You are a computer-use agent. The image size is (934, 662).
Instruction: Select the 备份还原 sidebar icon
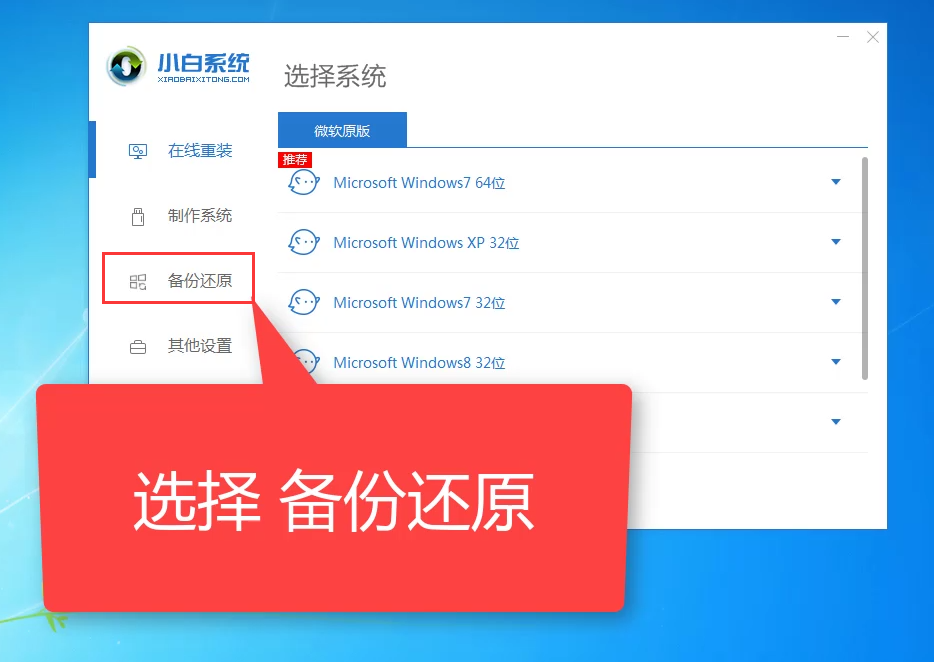click(137, 280)
